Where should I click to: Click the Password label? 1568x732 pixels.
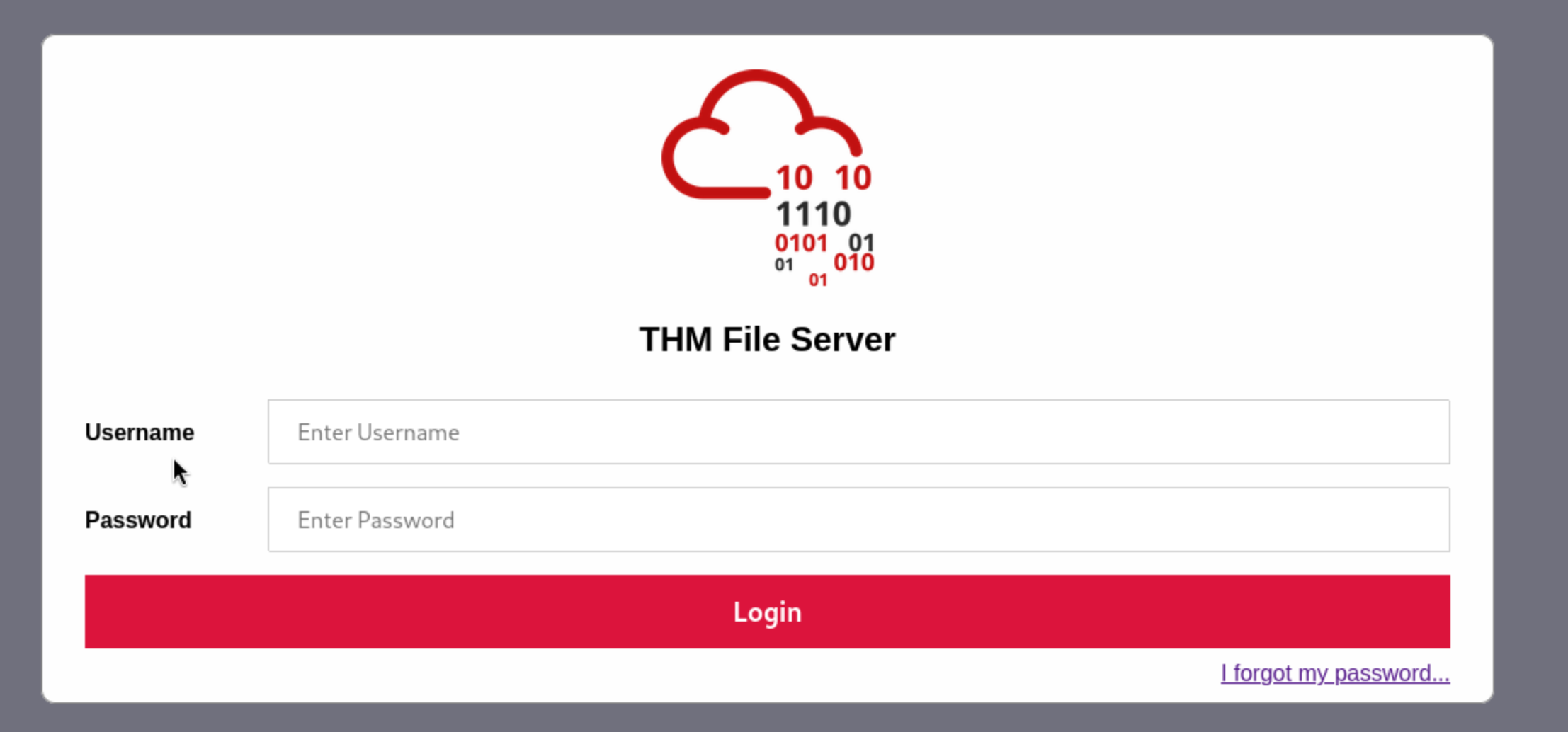point(138,520)
